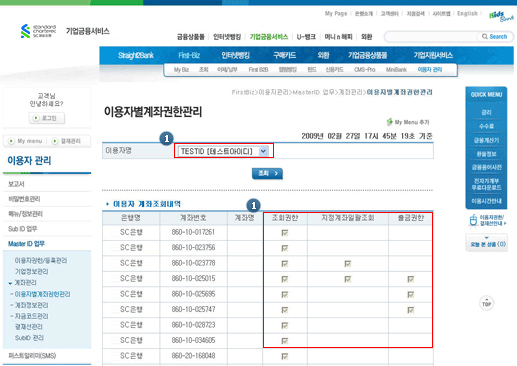Open the First-Biz tab
This screenshot has width=517, height=366.
(x=189, y=55)
